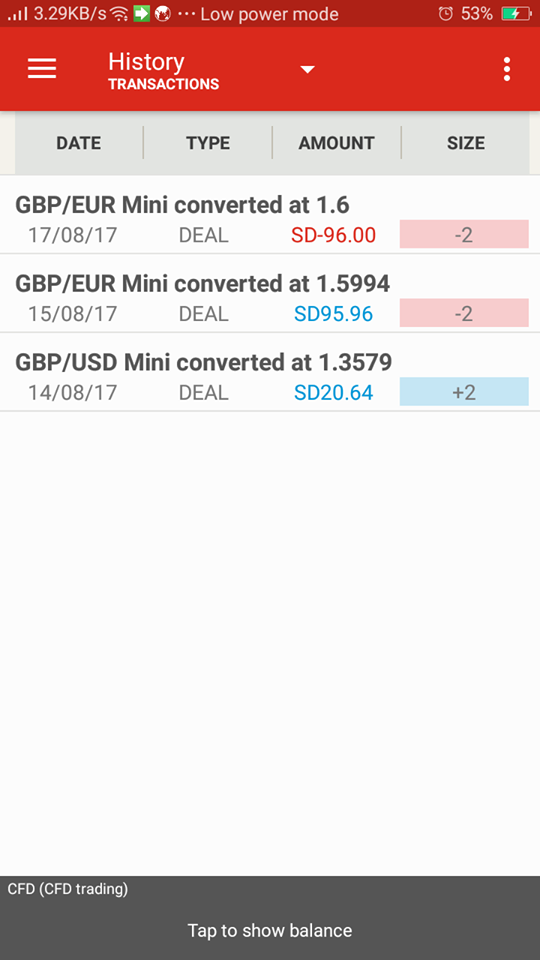Sort by the AMOUNT column header
Screen dimensions: 540x960
click(337, 143)
